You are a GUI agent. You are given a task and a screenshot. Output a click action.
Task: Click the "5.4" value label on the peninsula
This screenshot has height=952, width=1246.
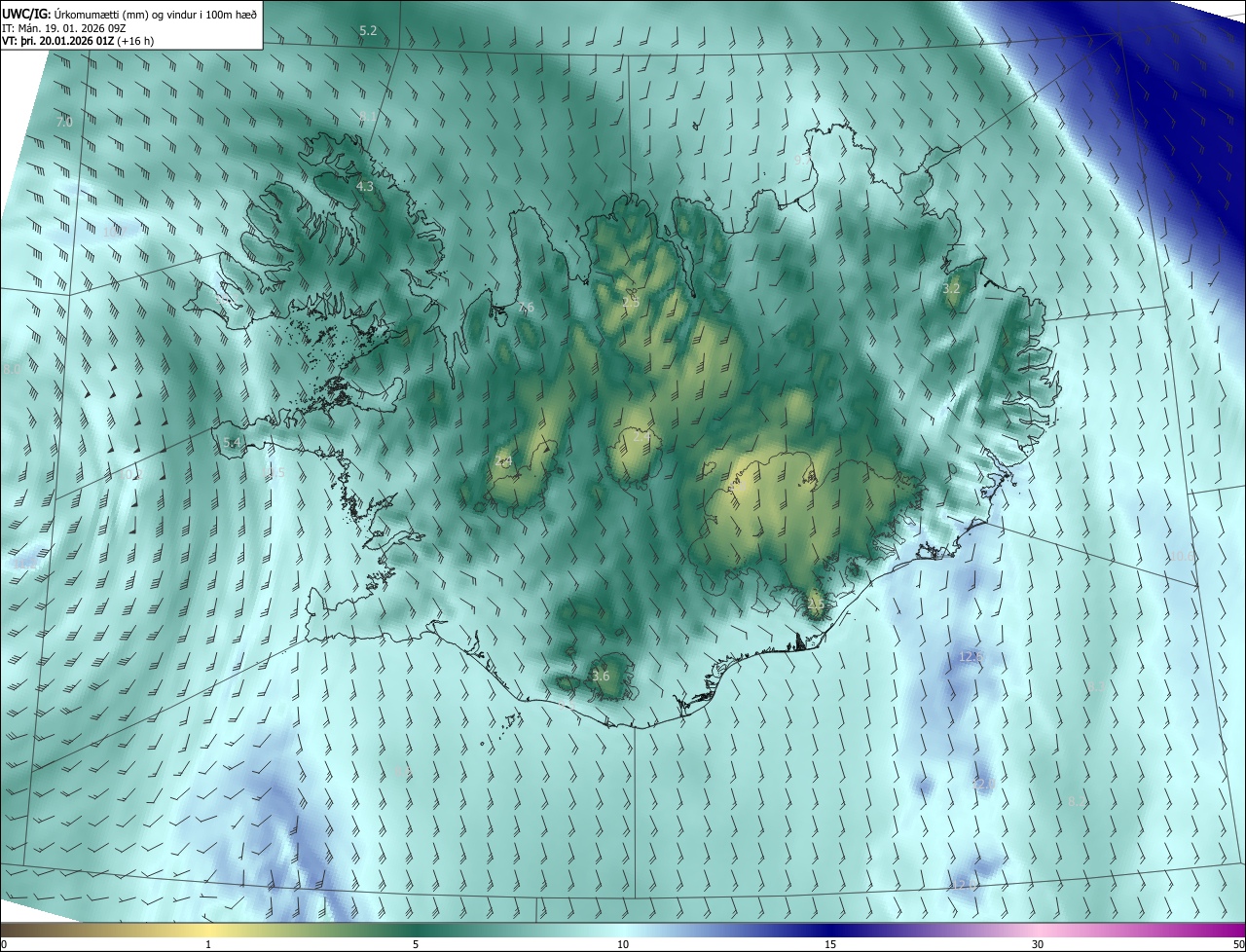pyautogui.click(x=232, y=443)
